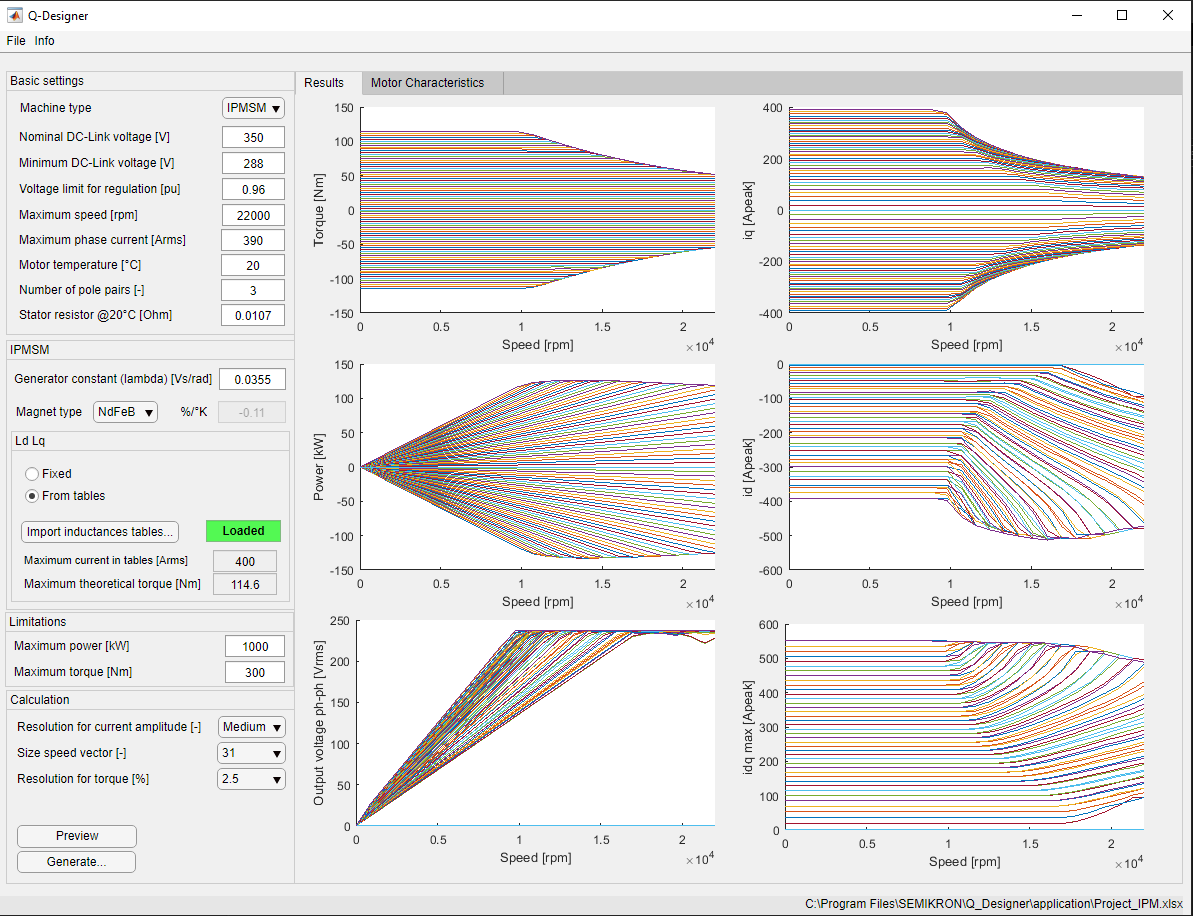The image size is (1193, 916).
Task: Expand the Magnet type NdFeB dropdown
Action: (125, 412)
